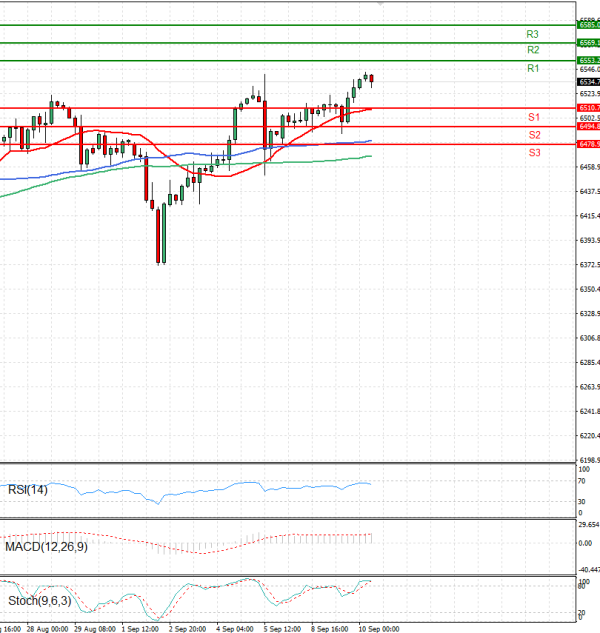Click the green 6585.0 price tag

point(589,25)
